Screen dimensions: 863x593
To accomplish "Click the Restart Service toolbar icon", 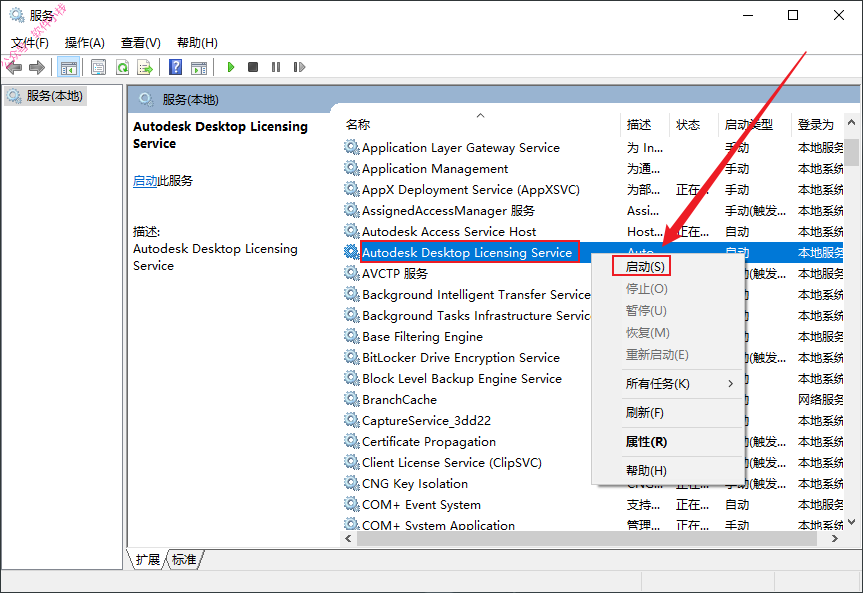I will pyautogui.click(x=299, y=67).
